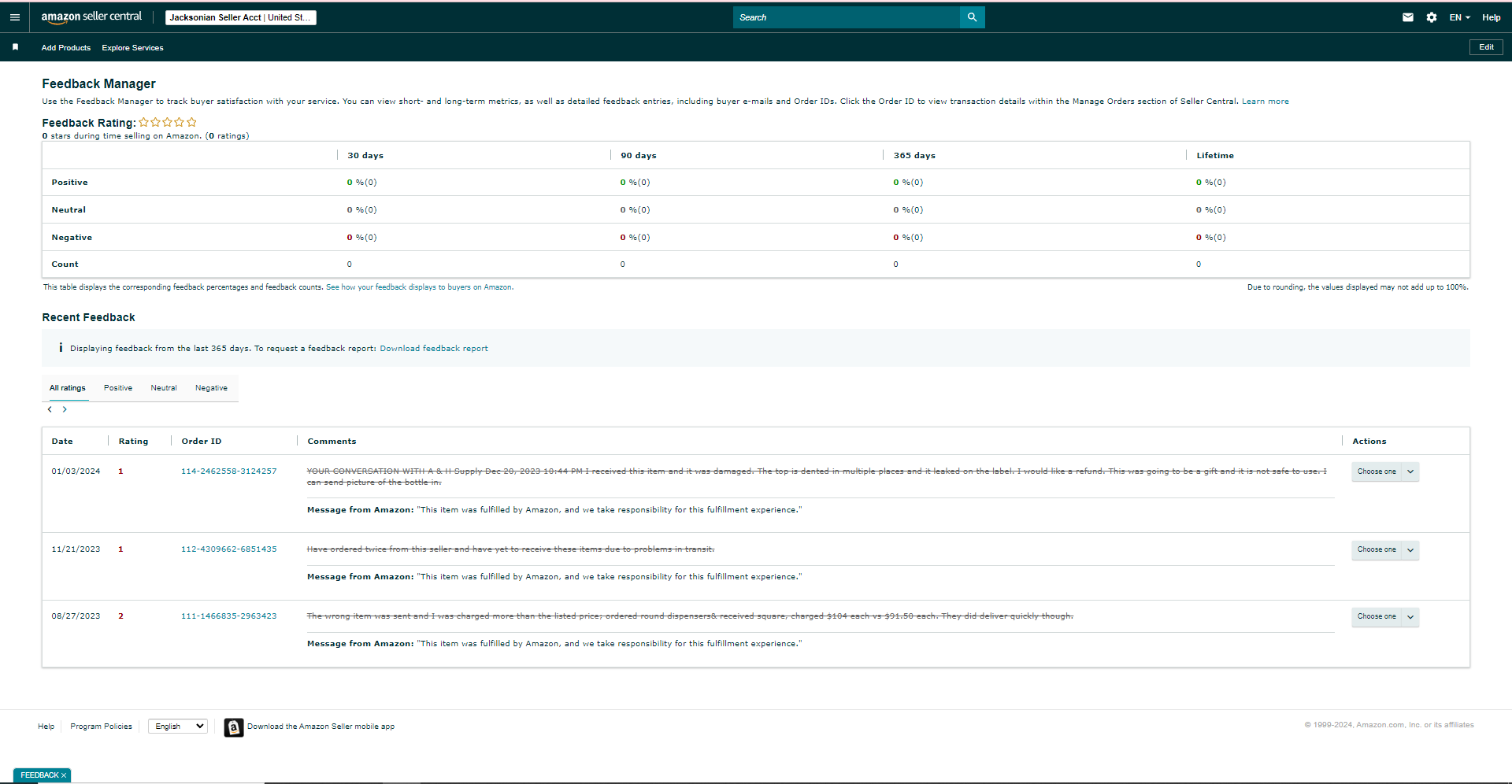The width and height of the screenshot is (1512, 784).
Task: Click the 30 days column header
Action: tap(365, 156)
